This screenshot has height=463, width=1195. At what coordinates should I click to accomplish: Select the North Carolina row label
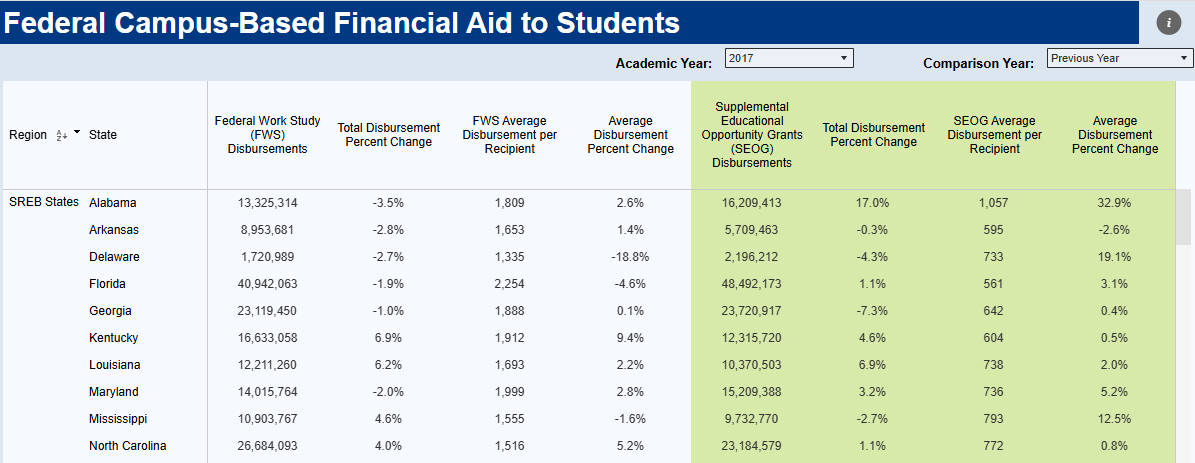127,446
